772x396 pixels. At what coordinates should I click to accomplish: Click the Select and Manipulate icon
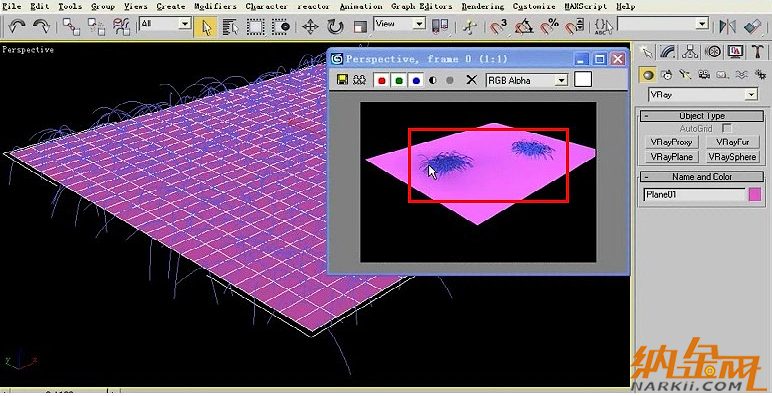pyautogui.click(x=470, y=27)
